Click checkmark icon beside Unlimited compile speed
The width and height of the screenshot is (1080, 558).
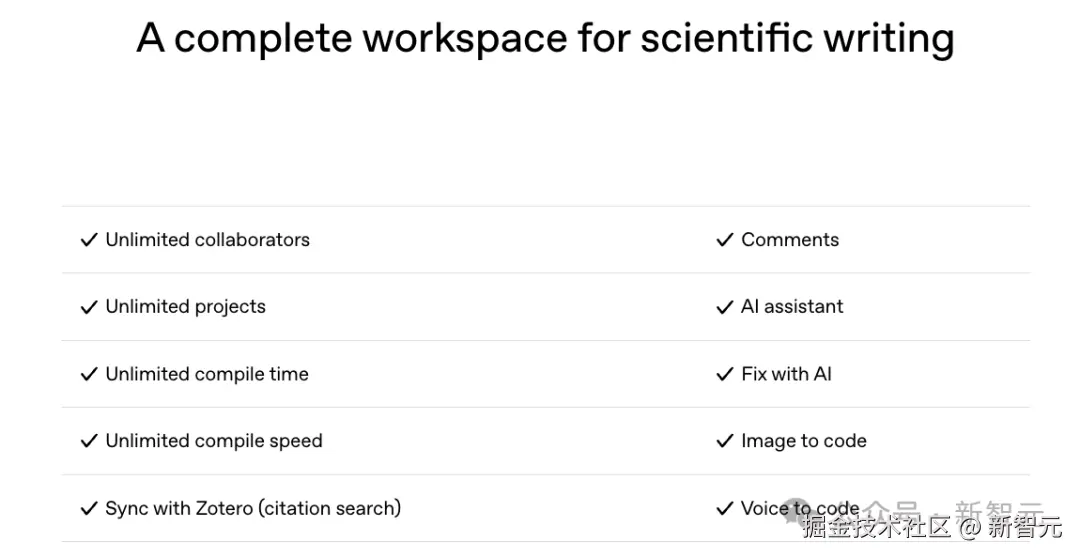(x=89, y=441)
